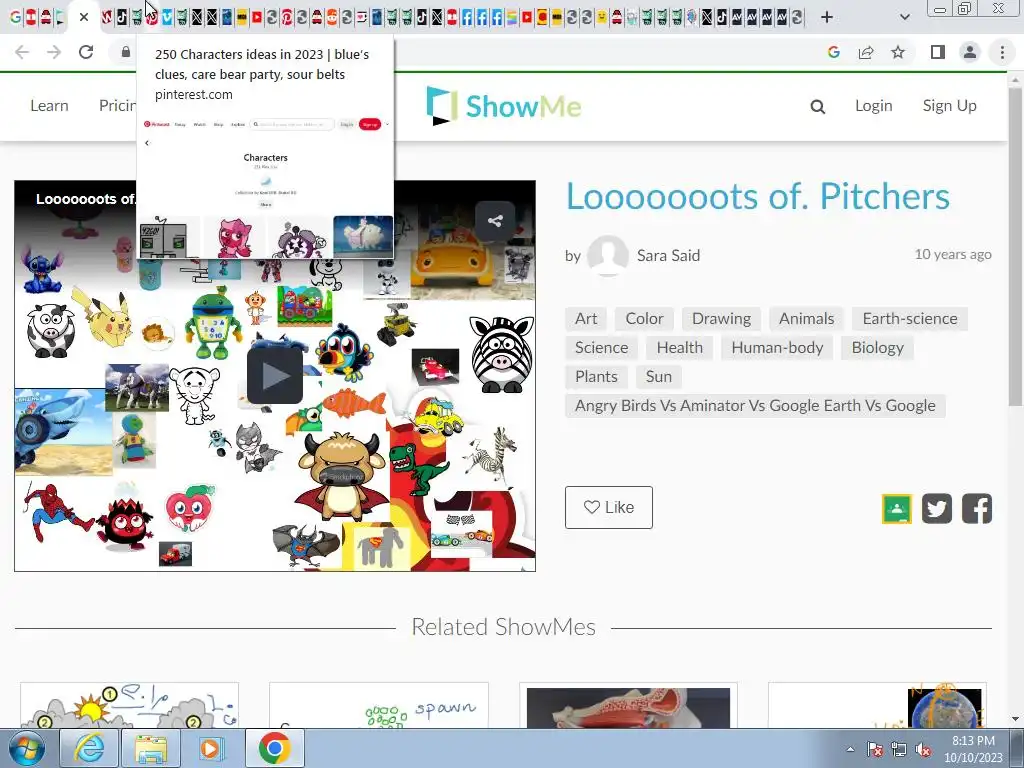
Task: Switch to the red W icon tab
Action: tap(106, 17)
